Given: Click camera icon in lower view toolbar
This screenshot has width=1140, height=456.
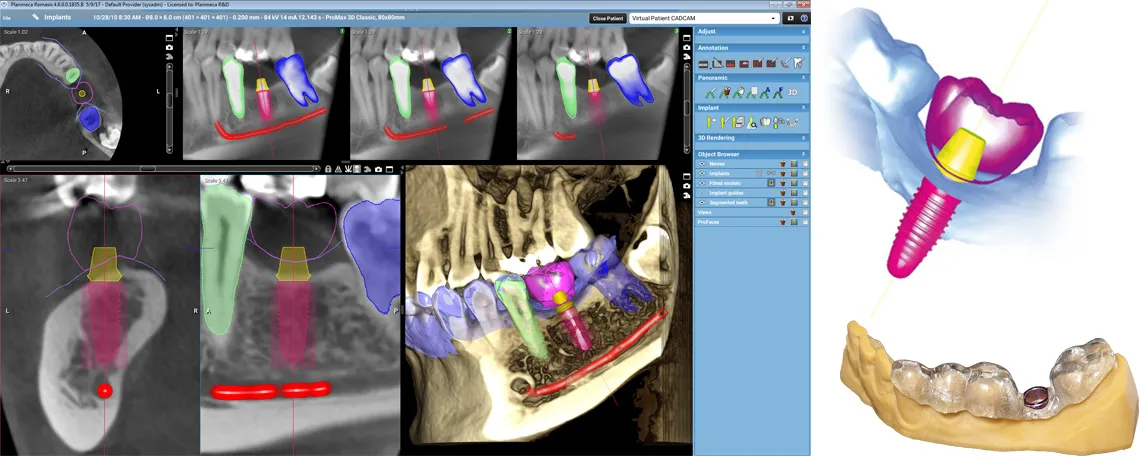Looking at the screenshot, I should [378, 169].
